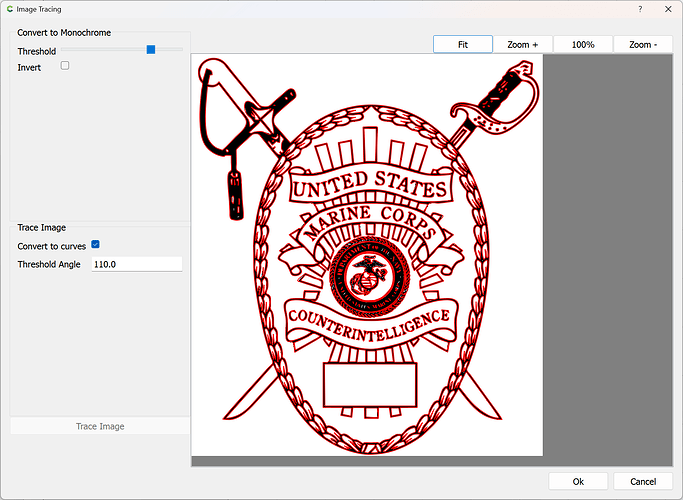Set preview zoom to 100%
Screen dimensions: 683x500
583,44
